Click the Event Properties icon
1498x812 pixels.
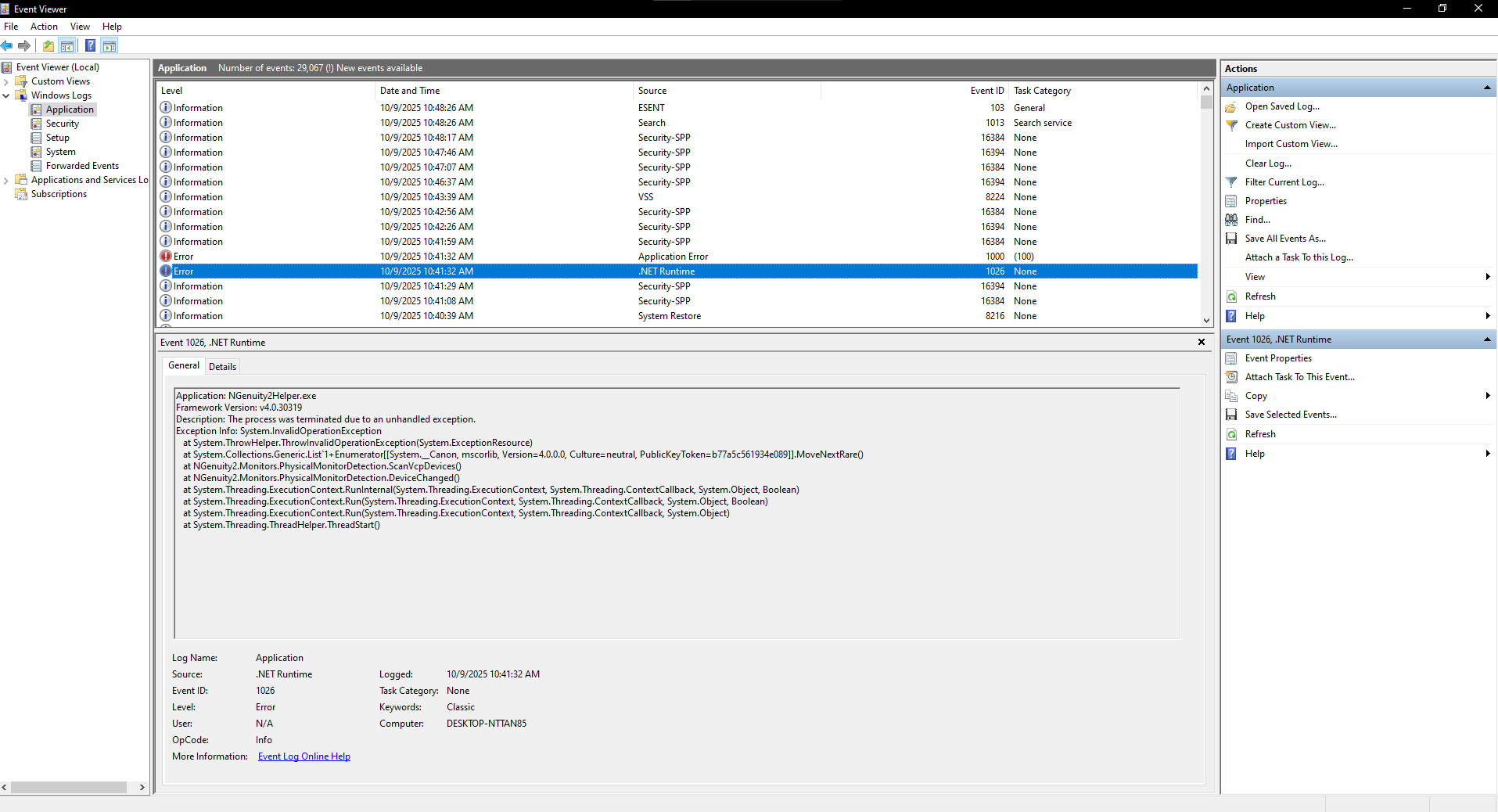pyautogui.click(x=1231, y=358)
